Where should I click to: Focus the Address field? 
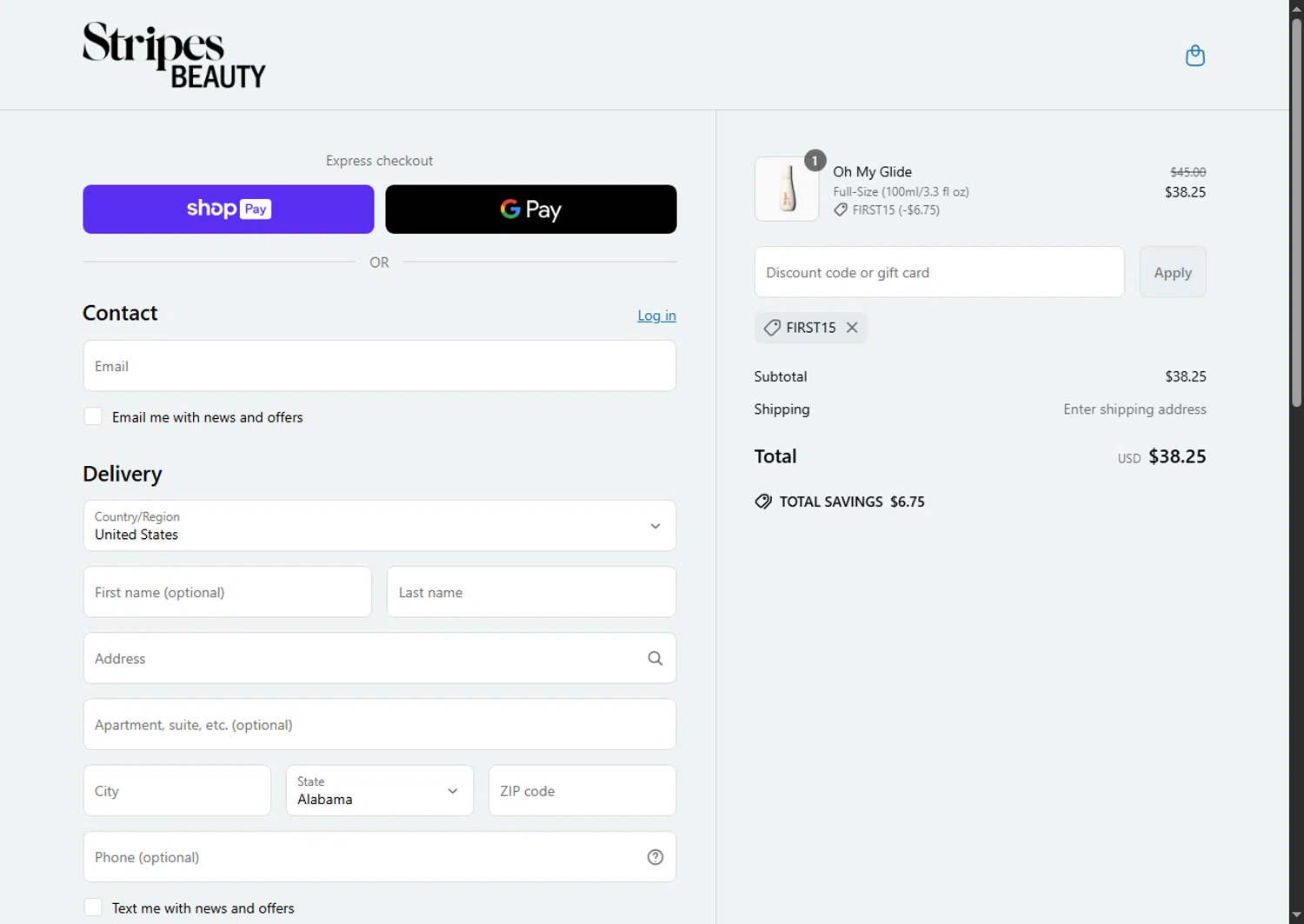tap(380, 658)
